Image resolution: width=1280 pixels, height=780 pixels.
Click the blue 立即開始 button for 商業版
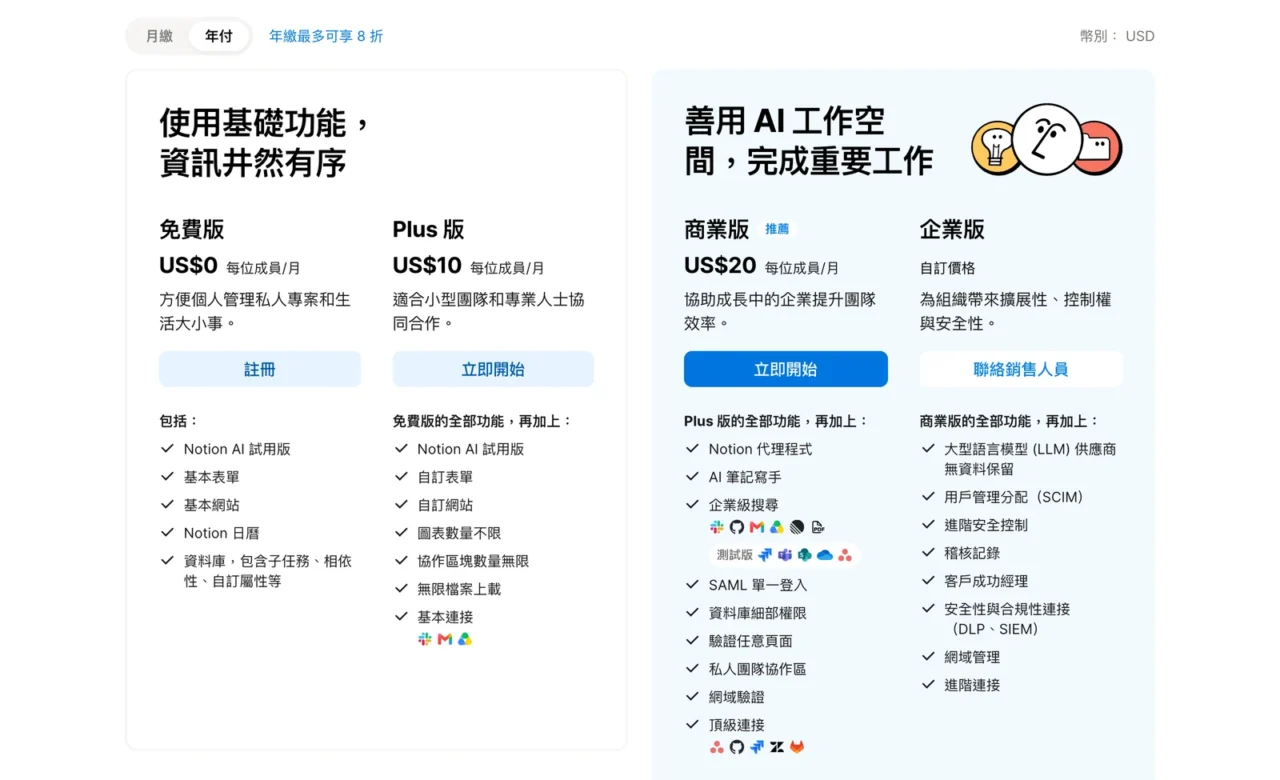click(786, 369)
